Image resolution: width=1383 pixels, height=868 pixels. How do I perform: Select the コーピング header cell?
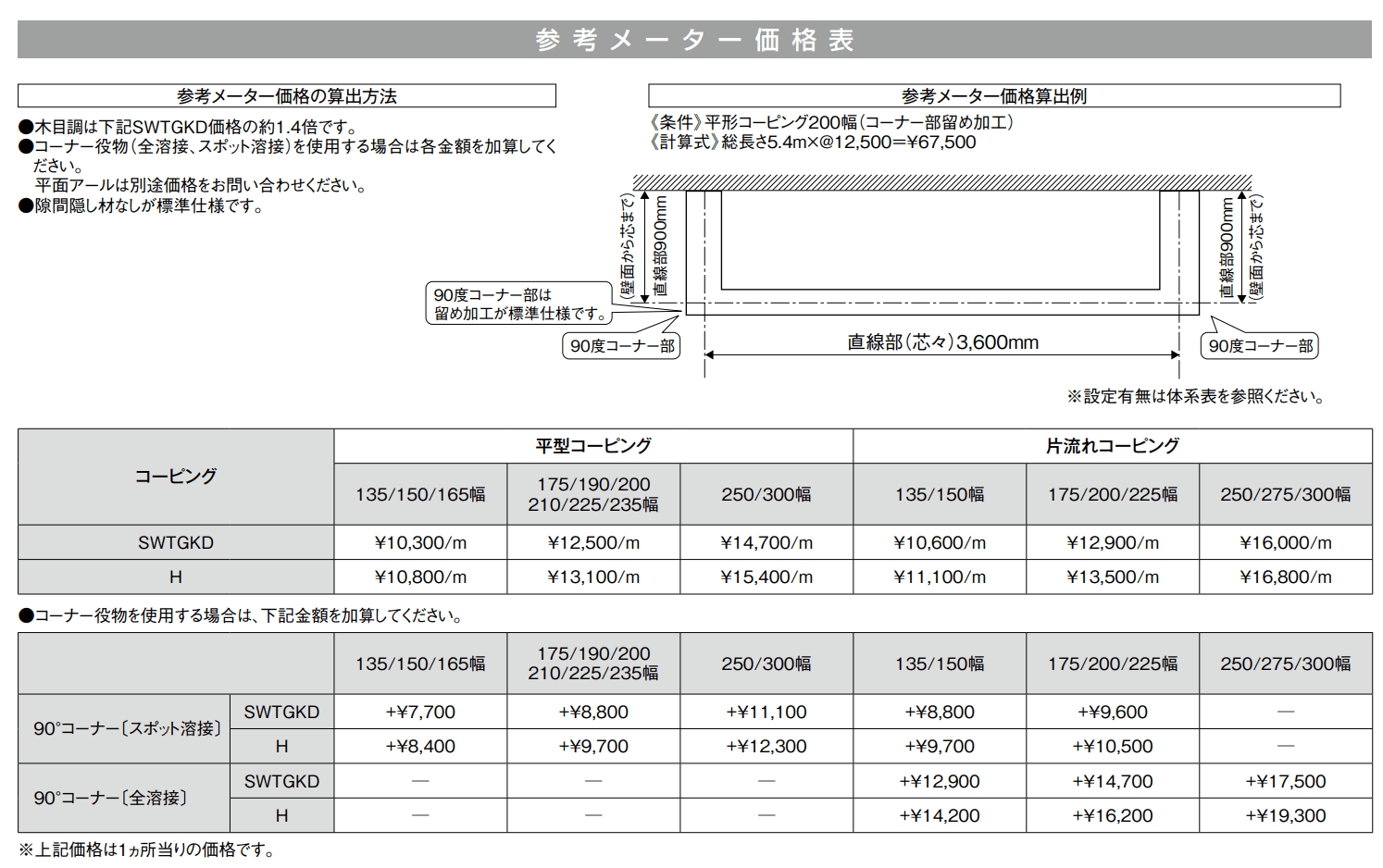click(176, 477)
